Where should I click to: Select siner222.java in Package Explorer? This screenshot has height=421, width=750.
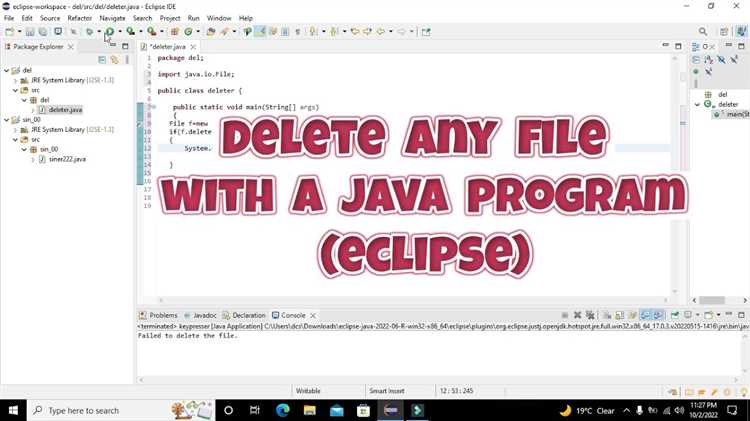click(x=67, y=159)
